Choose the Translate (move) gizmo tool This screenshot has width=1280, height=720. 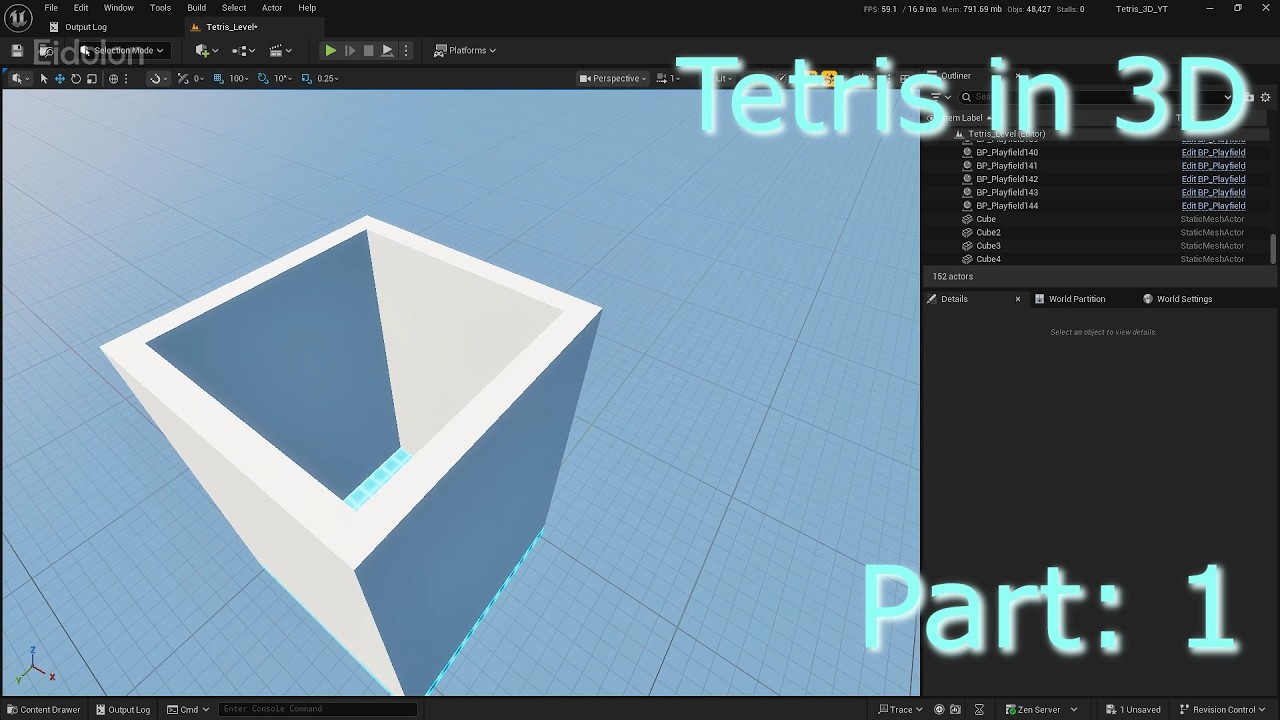tap(60, 78)
